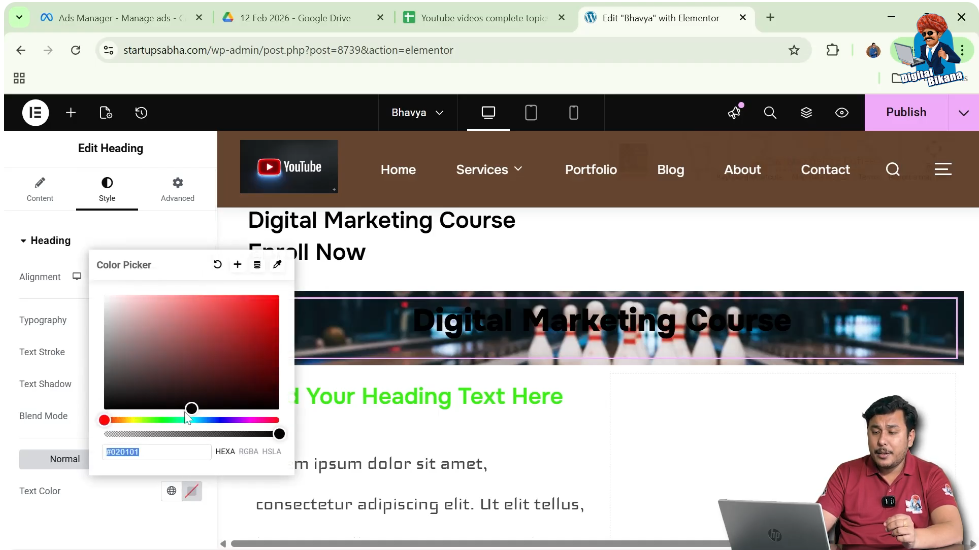Select RGBA color format
The height and width of the screenshot is (550, 979).
(248, 451)
